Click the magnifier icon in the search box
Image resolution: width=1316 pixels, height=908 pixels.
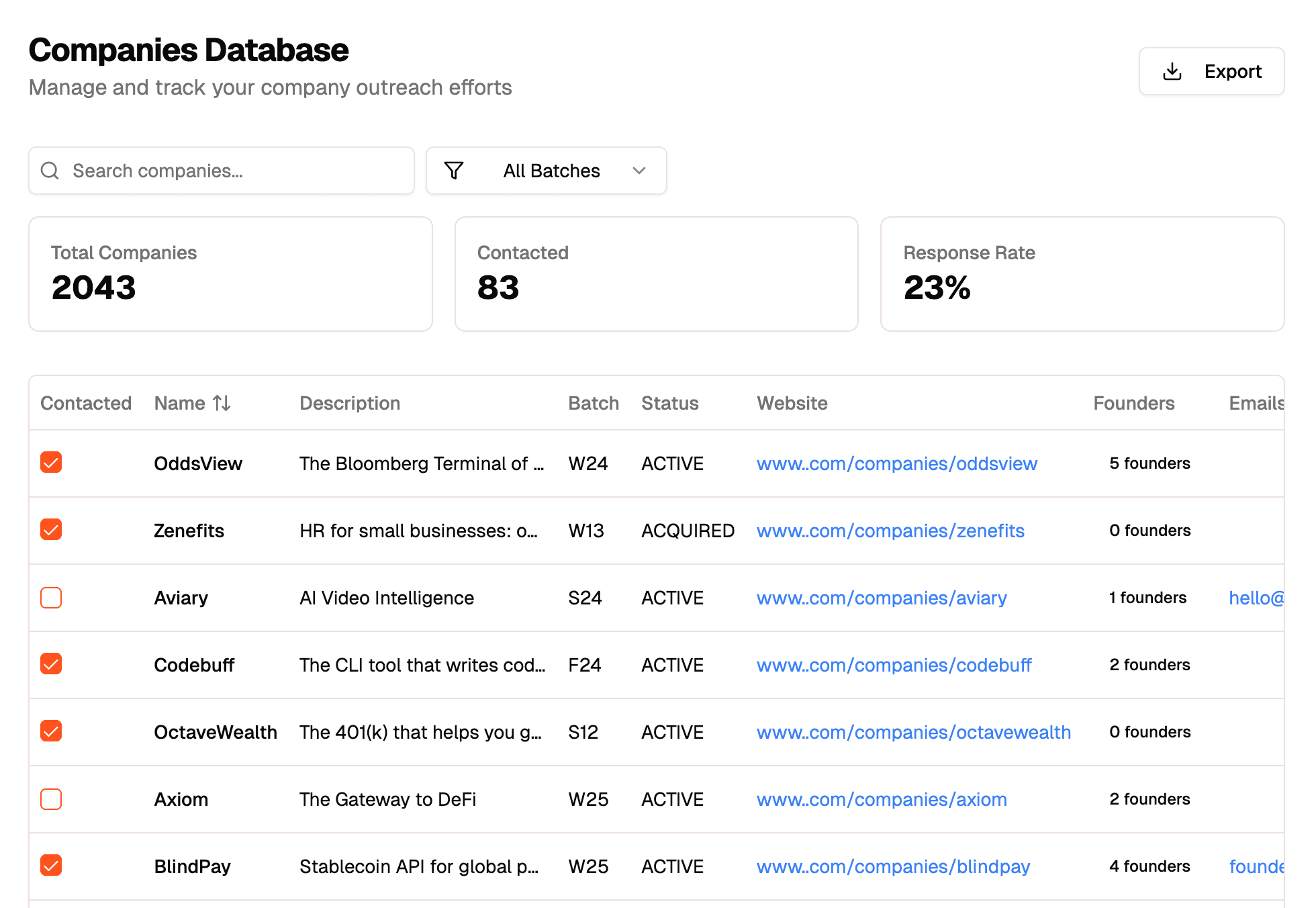point(50,171)
